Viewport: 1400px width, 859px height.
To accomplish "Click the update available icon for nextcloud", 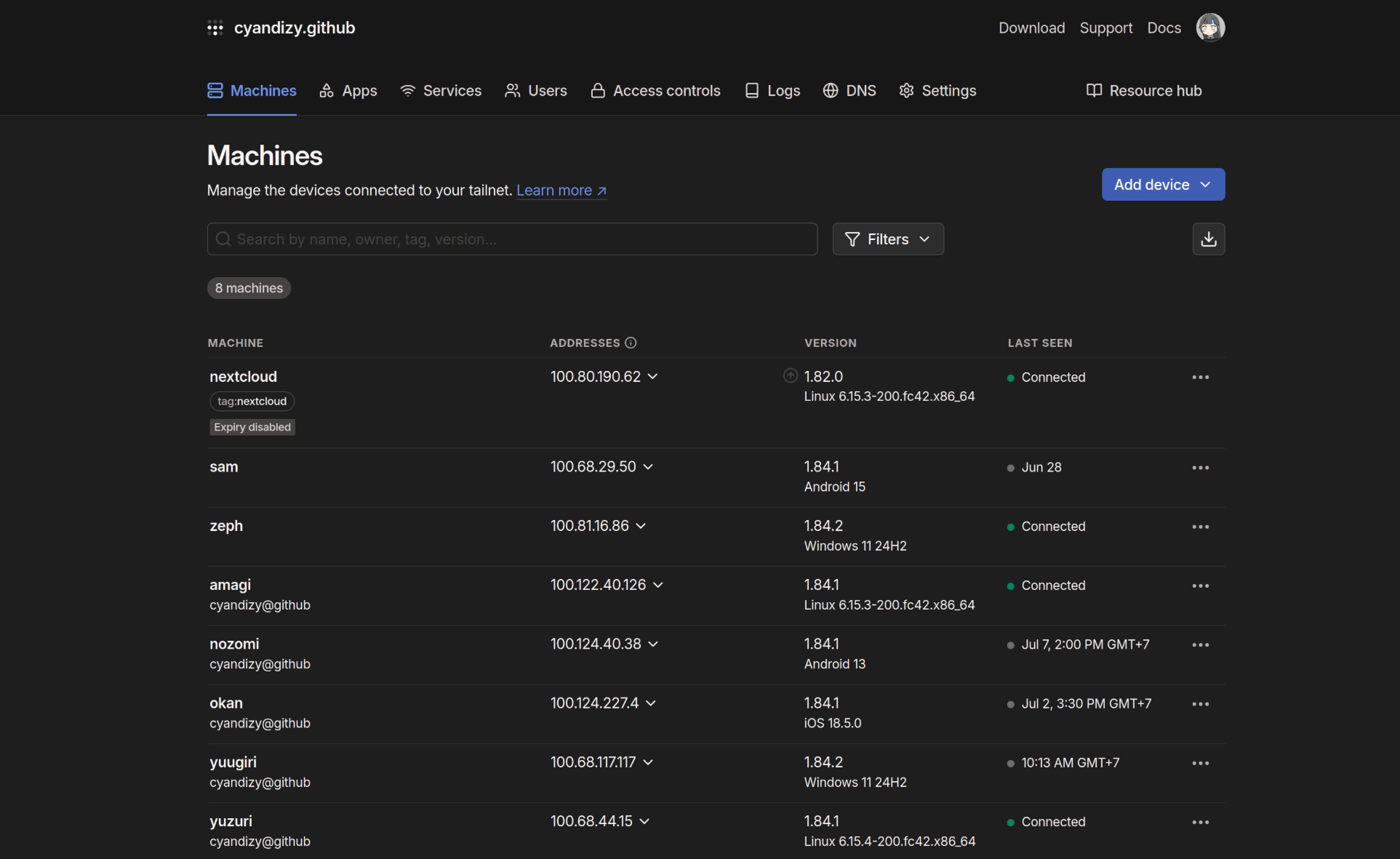I will click(x=790, y=376).
